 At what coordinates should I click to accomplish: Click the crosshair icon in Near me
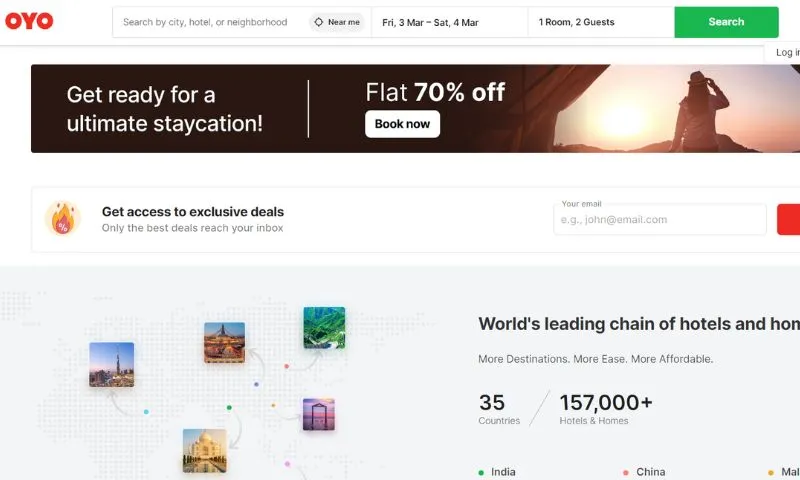[319, 22]
